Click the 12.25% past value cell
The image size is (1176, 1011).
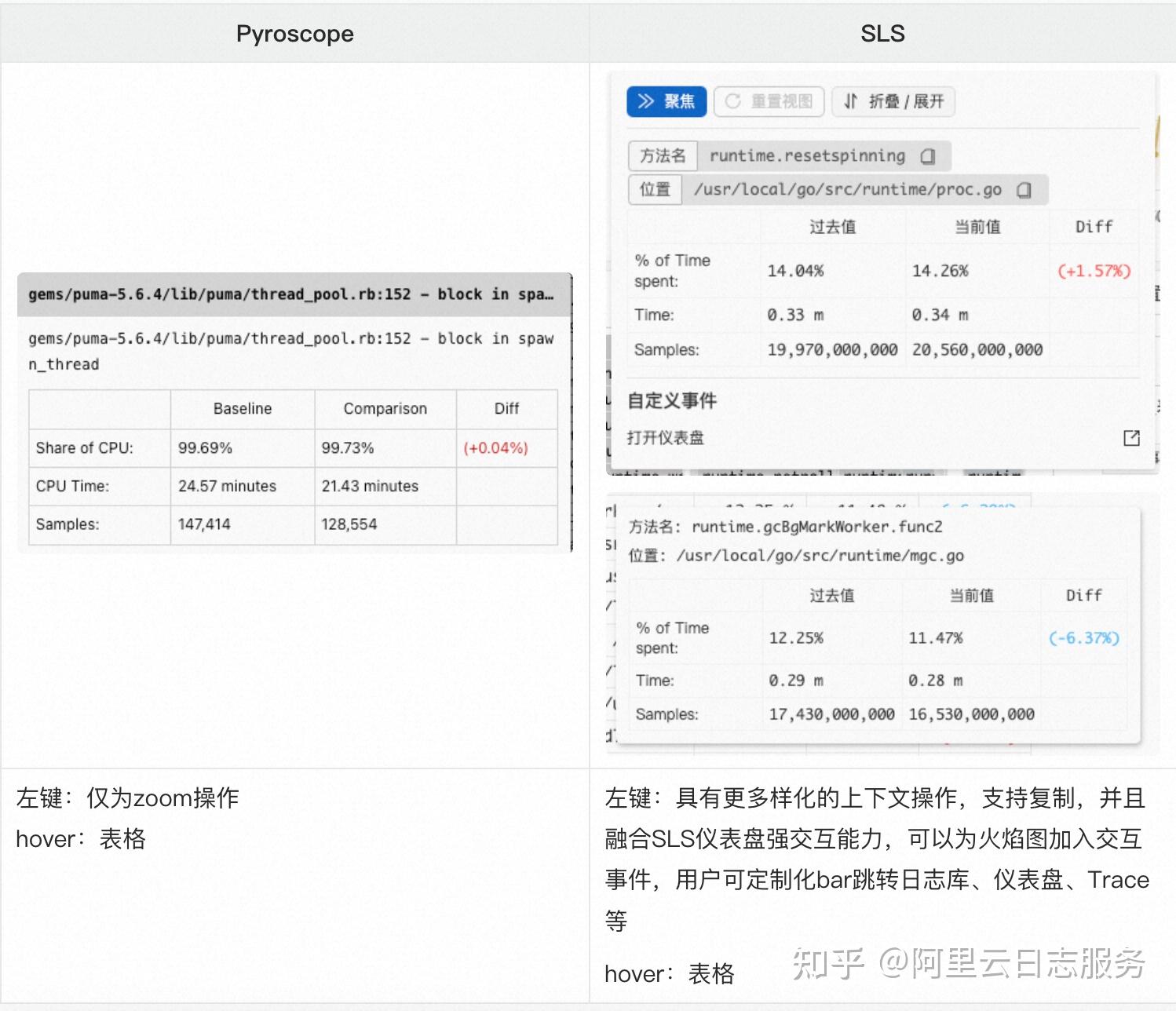click(x=796, y=638)
